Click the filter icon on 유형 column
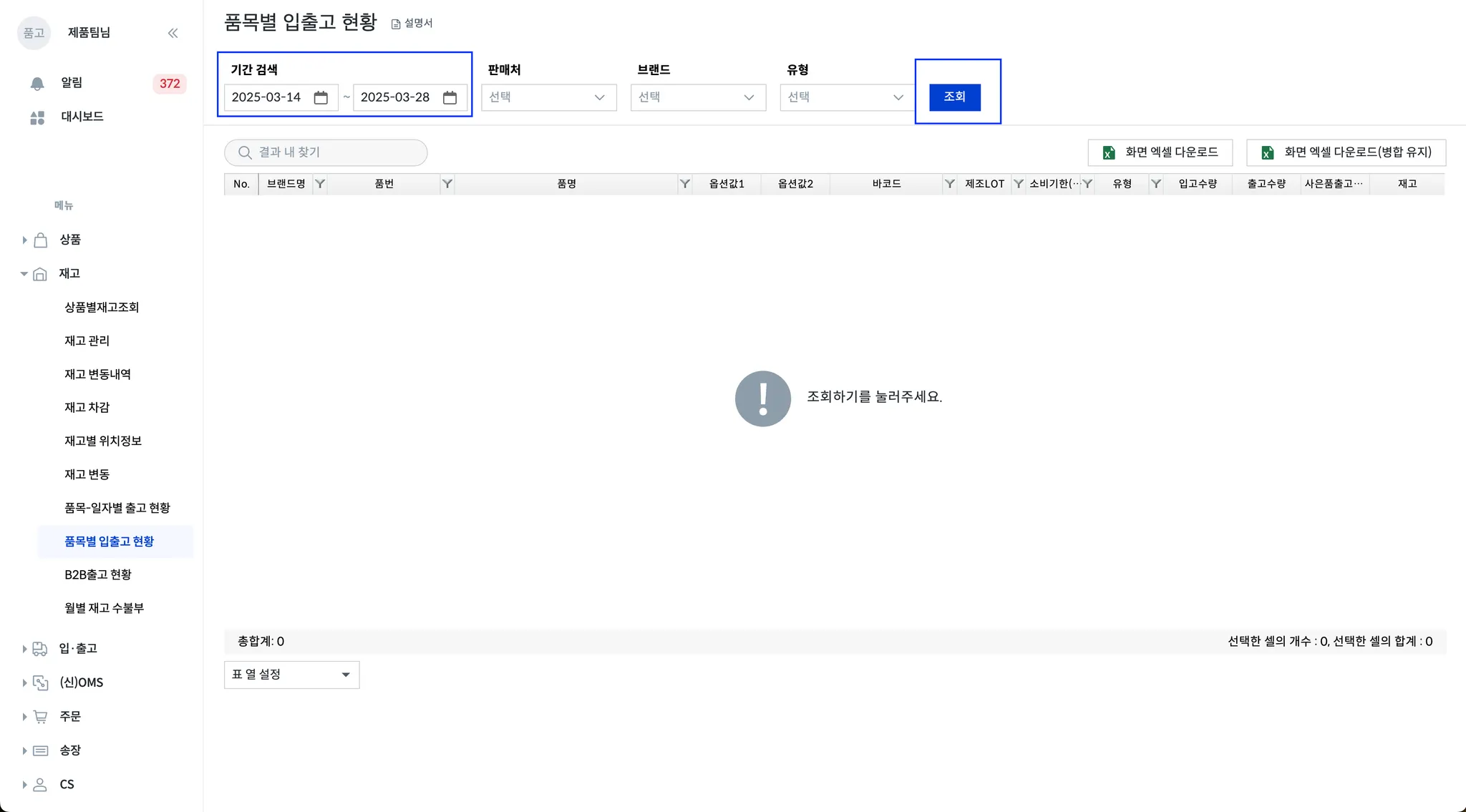This screenshot has width=1466, height=812. point(1155,185)
